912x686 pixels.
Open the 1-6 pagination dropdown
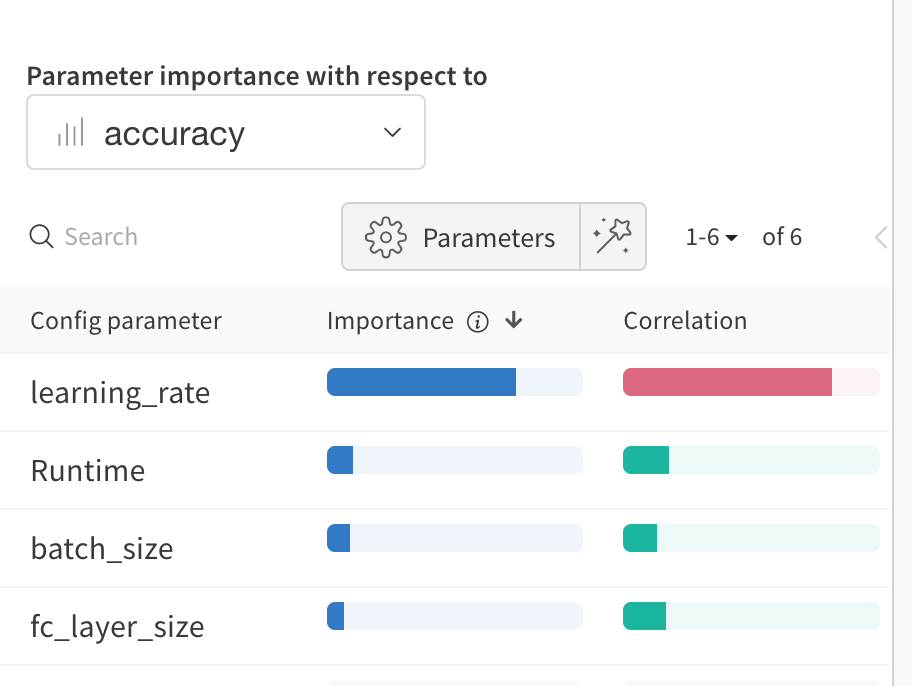tap(711, 237)
